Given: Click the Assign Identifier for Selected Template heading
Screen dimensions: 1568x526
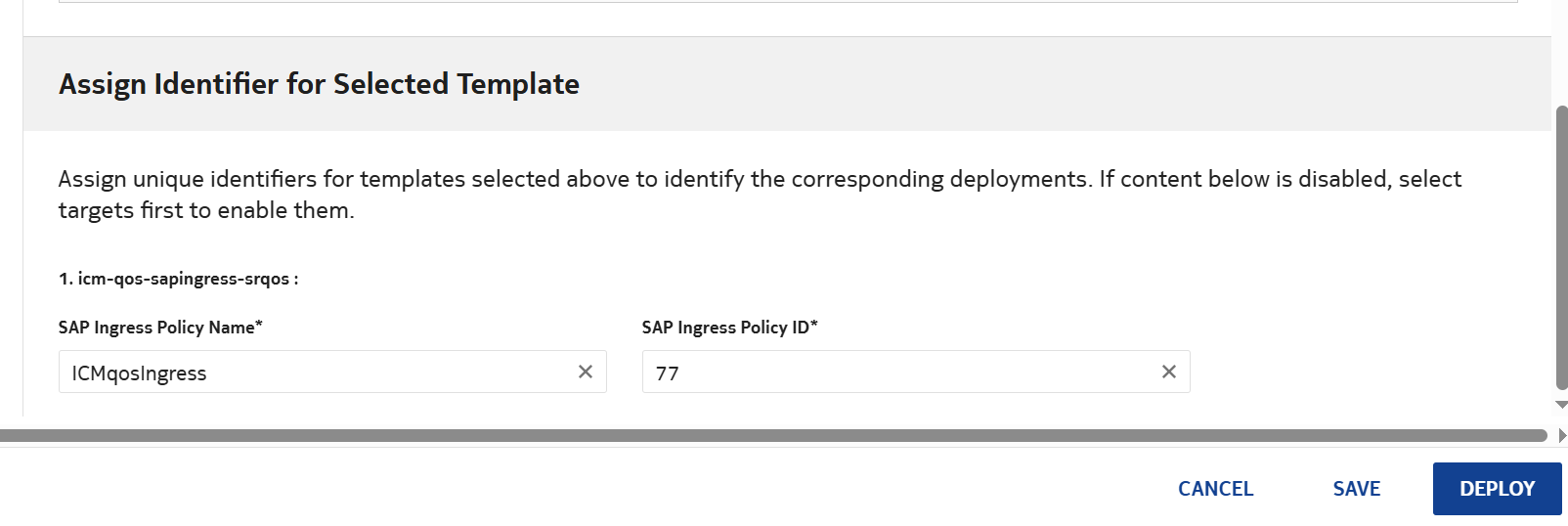Looking at the screenshot, I should [319, 84].
